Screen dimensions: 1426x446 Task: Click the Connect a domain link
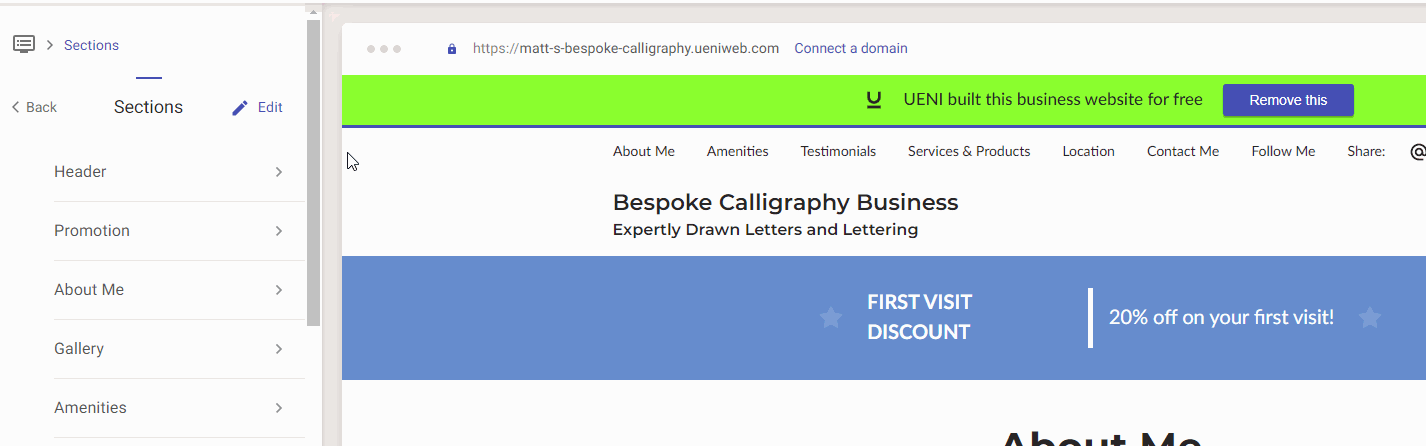click(851, 48)
